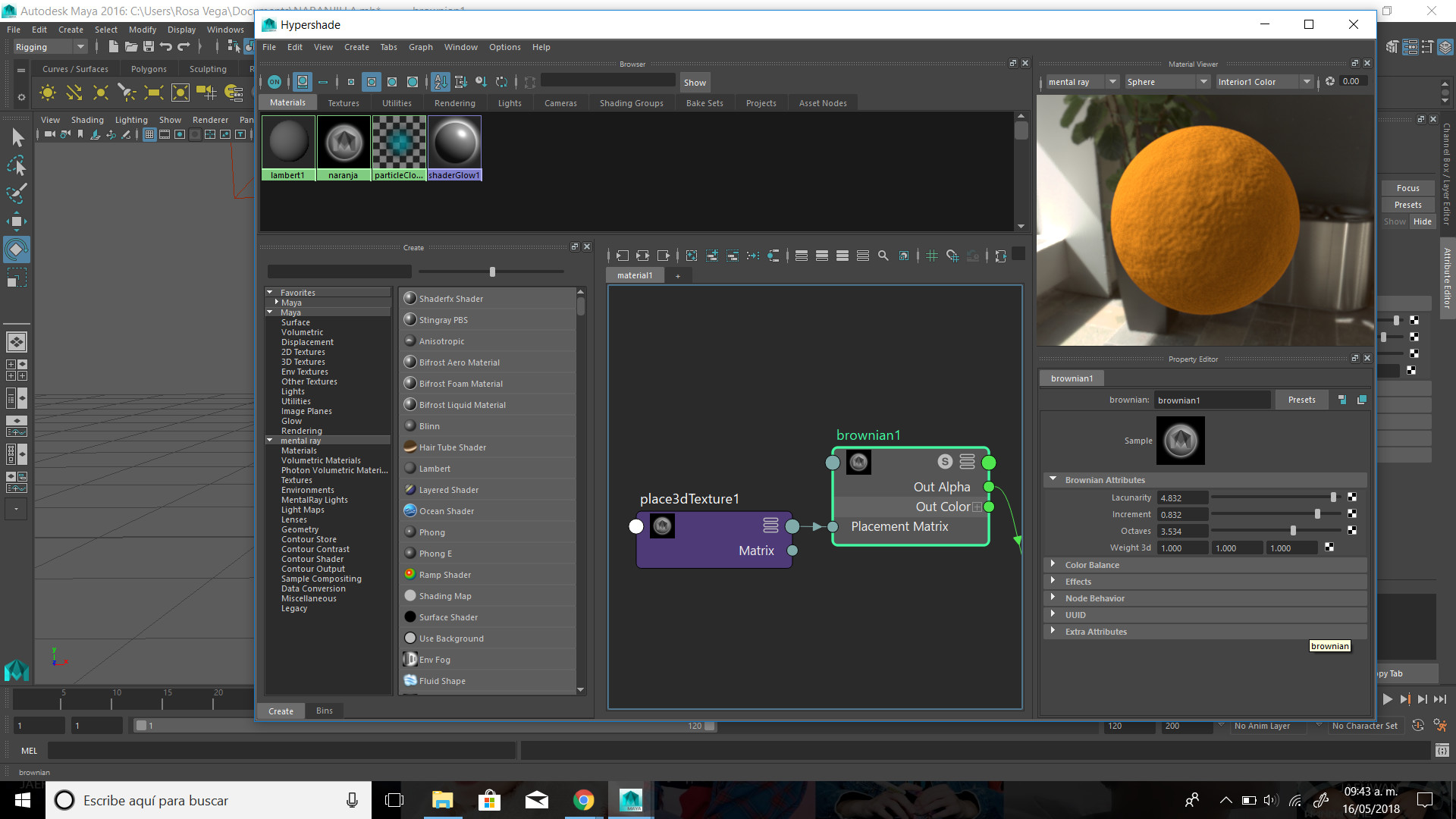The height and width of the screenshot is (819, 1456).
Task: Open the Graph menu
Action: [x=420, y=47]
